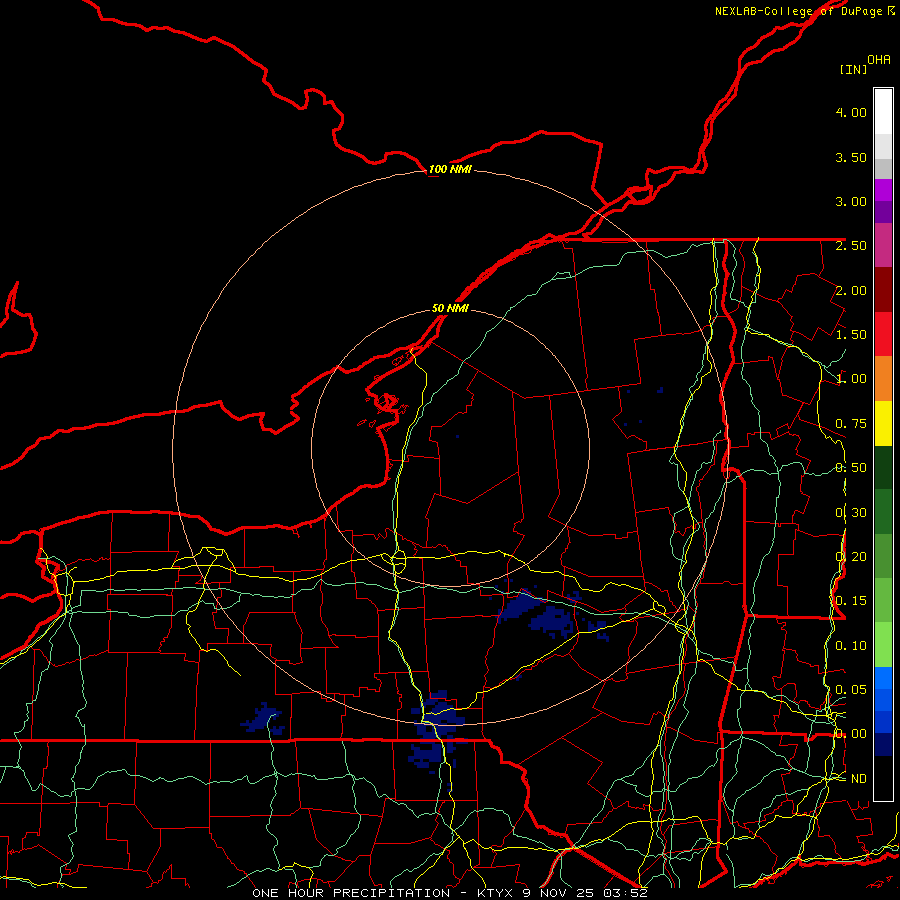Screen dimensions: 900x900
Task: Click the '0.20' legend value
Action: click(851, 557)
